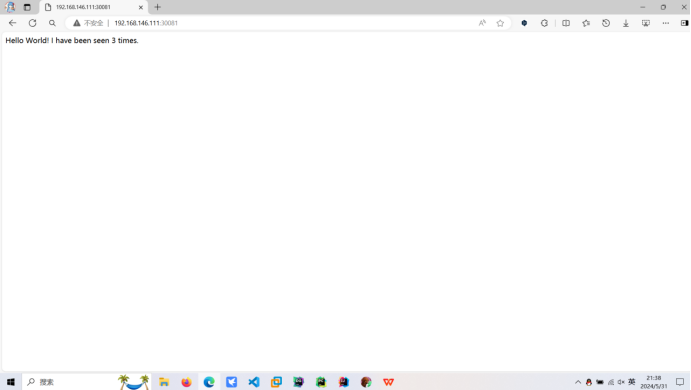Go back to the previous page
Image resolution: width=691 pixels, height=390 pixels.
[12, 23]
